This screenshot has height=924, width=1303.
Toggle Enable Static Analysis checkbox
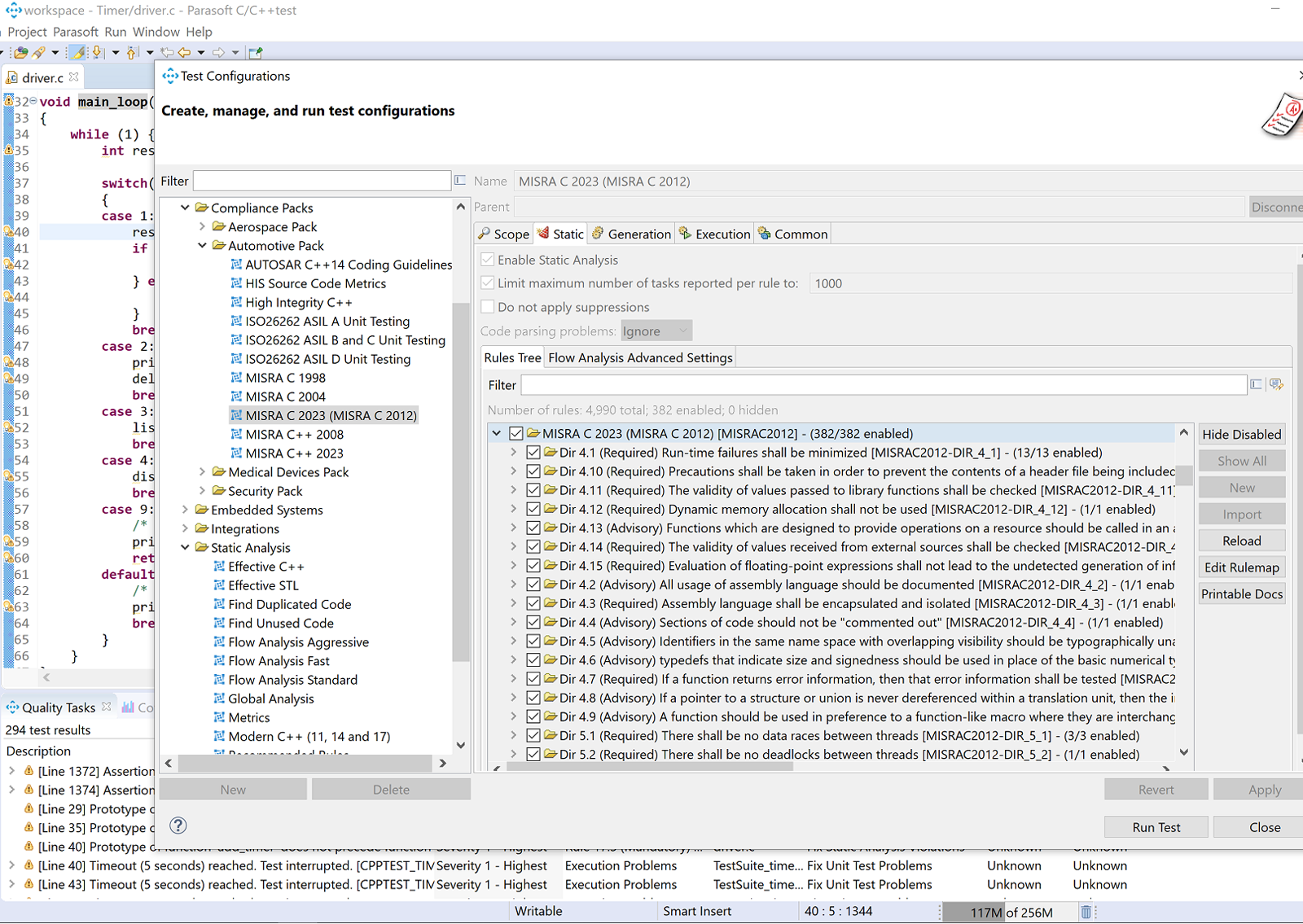point(487,260)
